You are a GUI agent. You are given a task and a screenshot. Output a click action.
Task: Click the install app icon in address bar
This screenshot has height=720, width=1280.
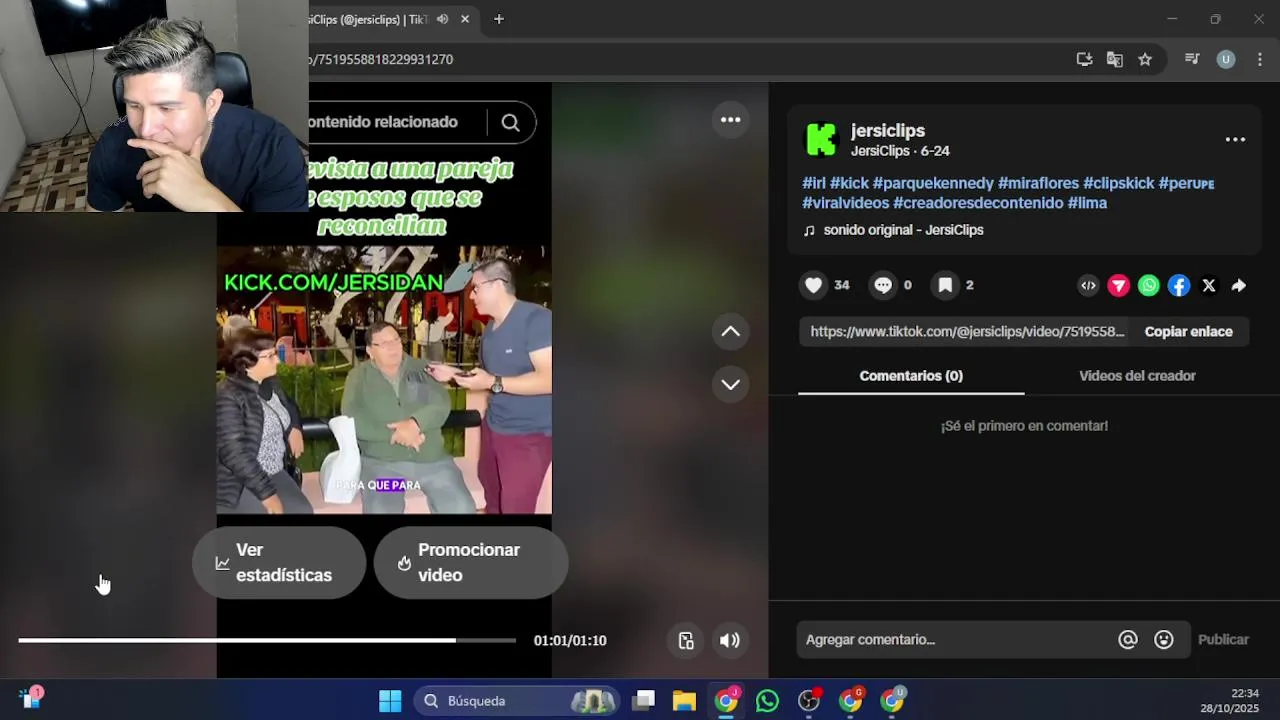tap(1084, 59)
